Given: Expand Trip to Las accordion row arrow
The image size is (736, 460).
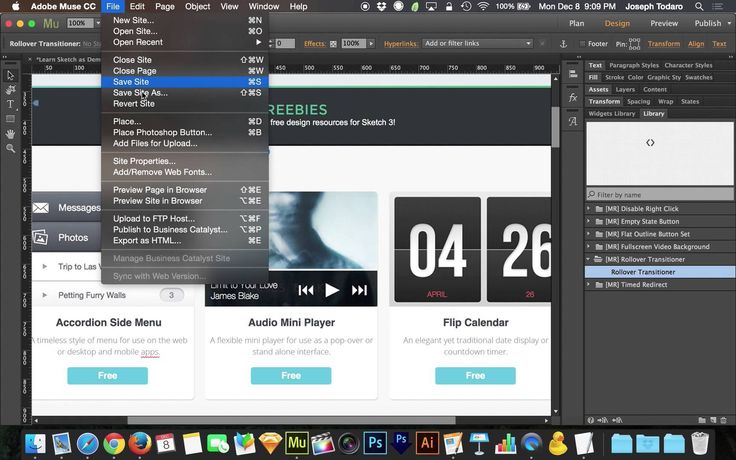Looking at the screenshot, I should 45,266.
